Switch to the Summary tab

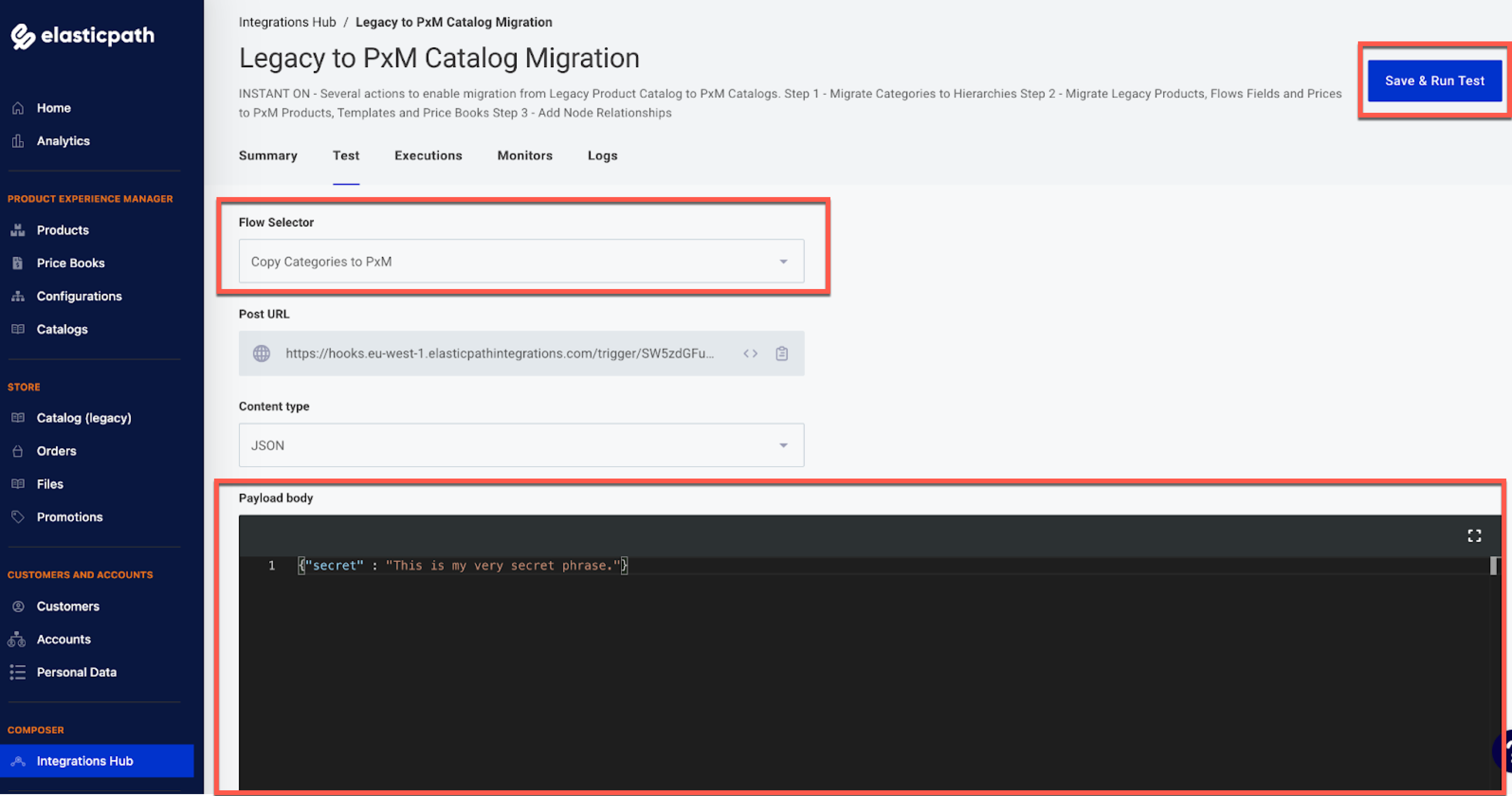(x=268, y=155)
